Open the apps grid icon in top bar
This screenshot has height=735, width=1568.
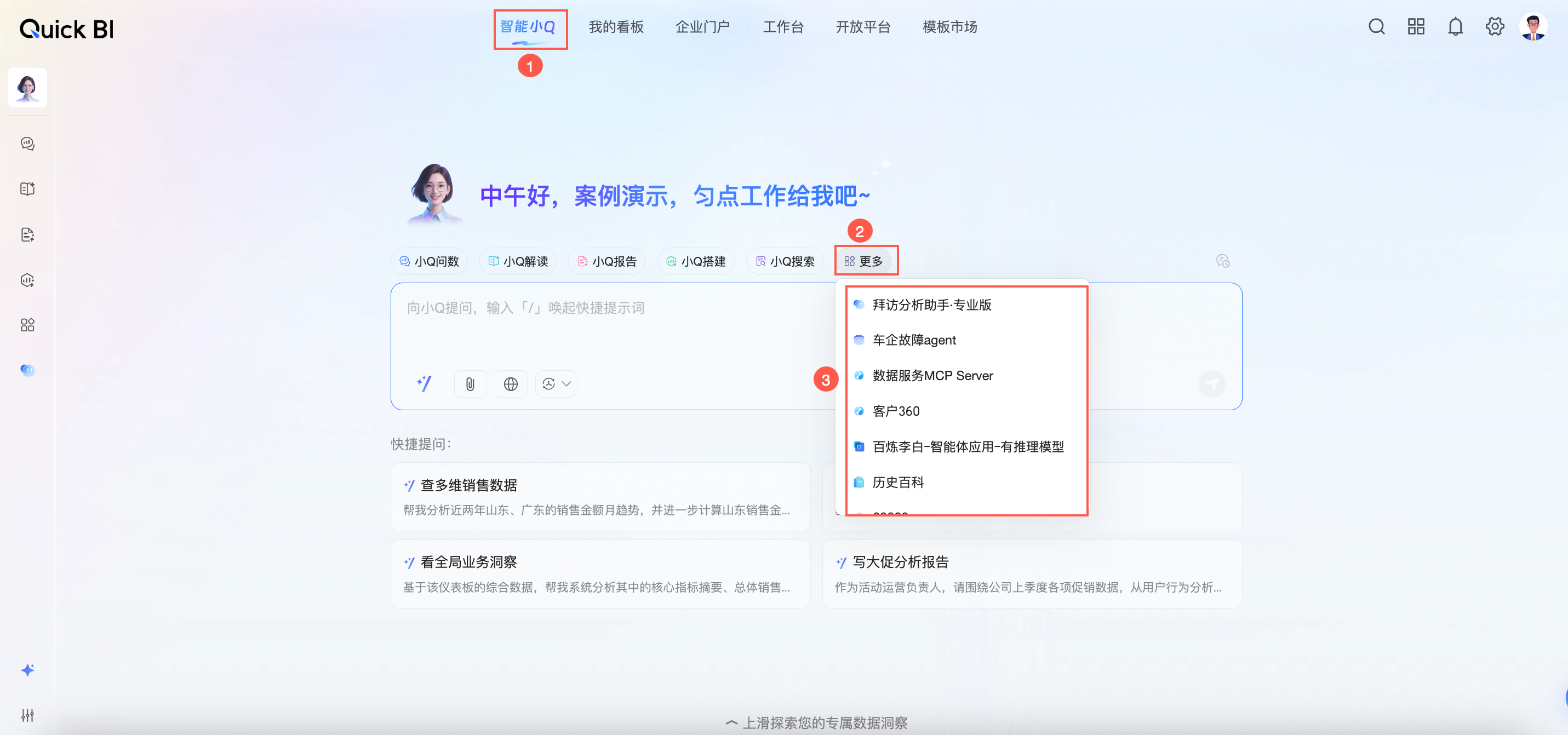[1416, 27]
